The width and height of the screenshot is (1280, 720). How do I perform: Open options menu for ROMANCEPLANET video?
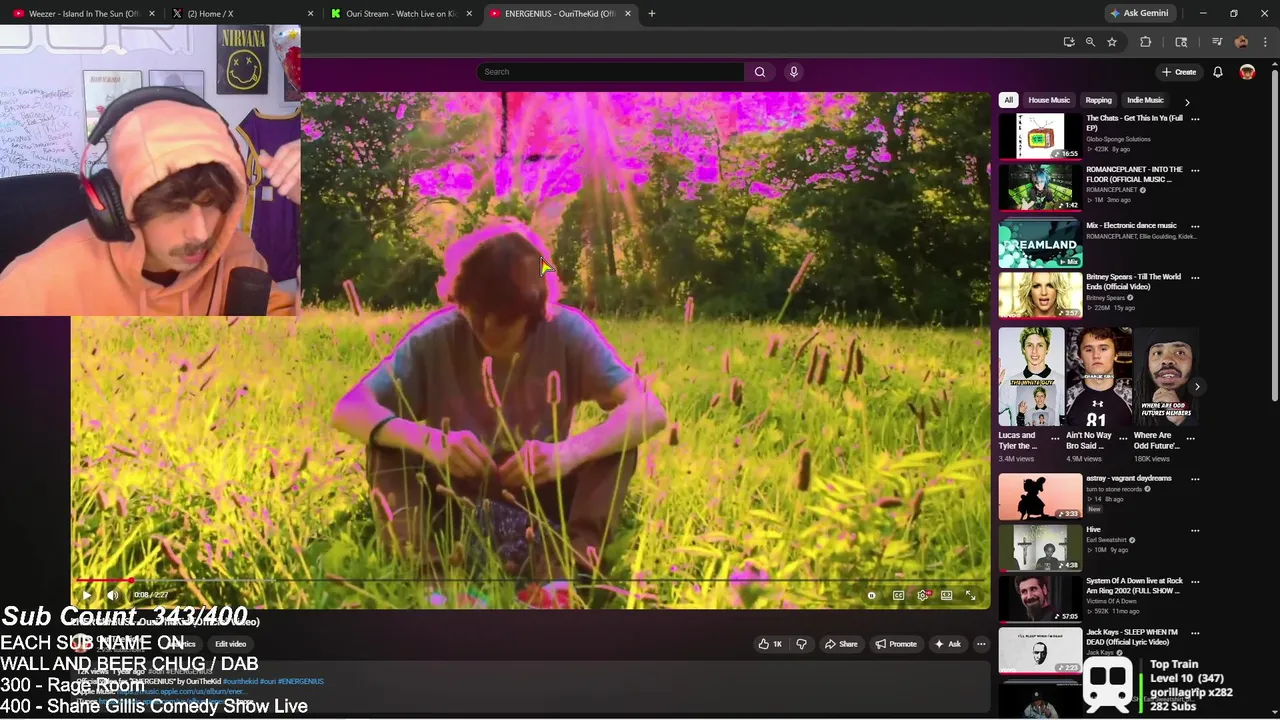[x=1195, y=170]
